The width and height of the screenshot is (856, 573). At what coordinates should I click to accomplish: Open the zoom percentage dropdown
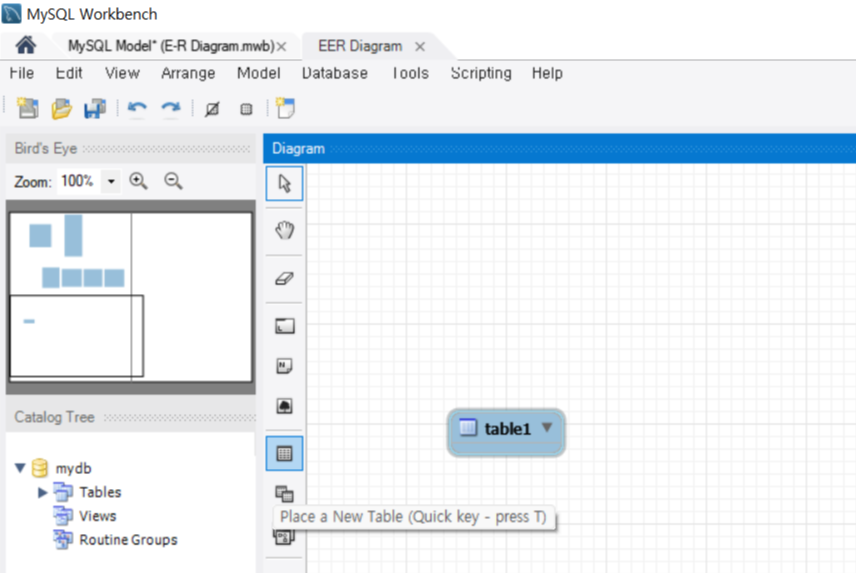click(111, 181)
